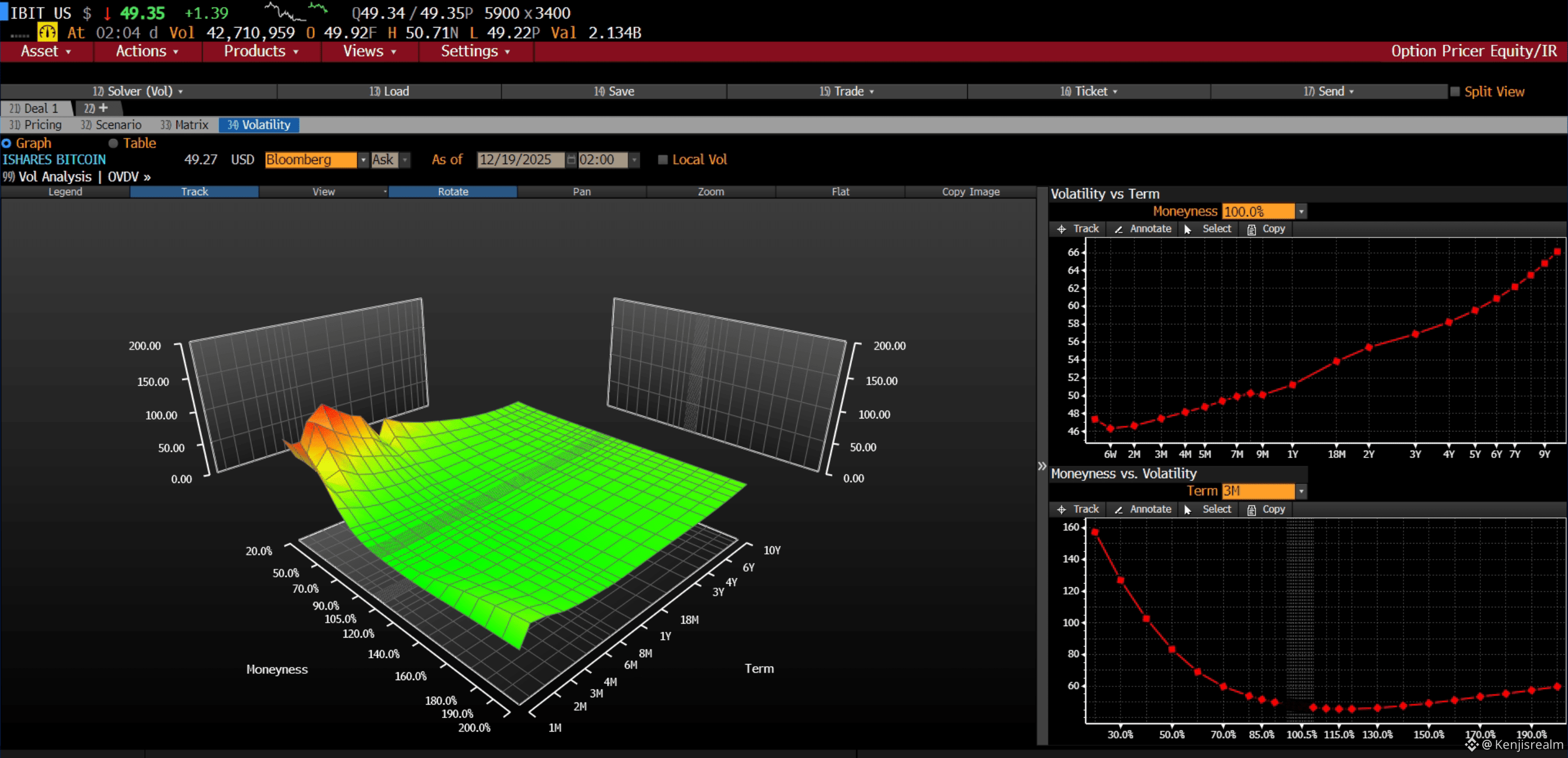Open the Bloomberg source dropdown arrow
Image resolution: width=1568 pixels, height=758 pixels.
tap(363, 159)
